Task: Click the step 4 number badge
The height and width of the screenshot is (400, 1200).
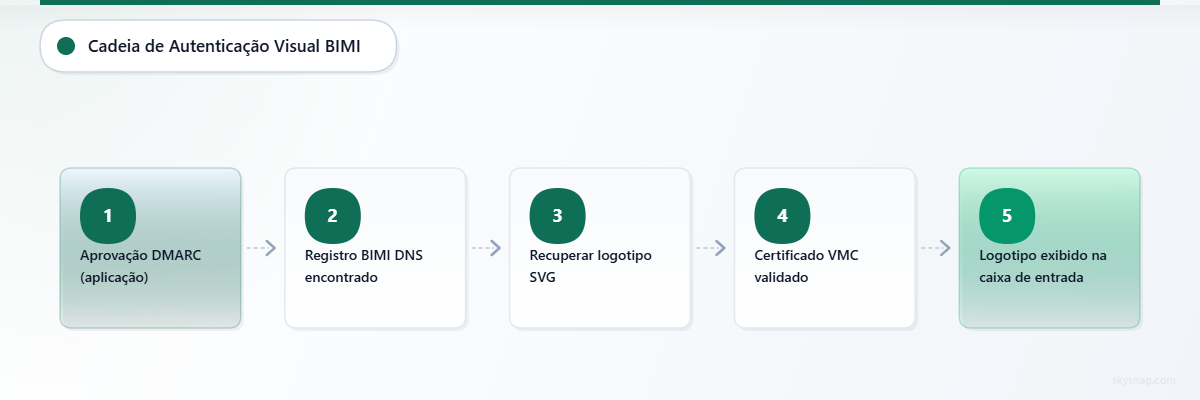Action: point(783,215)
